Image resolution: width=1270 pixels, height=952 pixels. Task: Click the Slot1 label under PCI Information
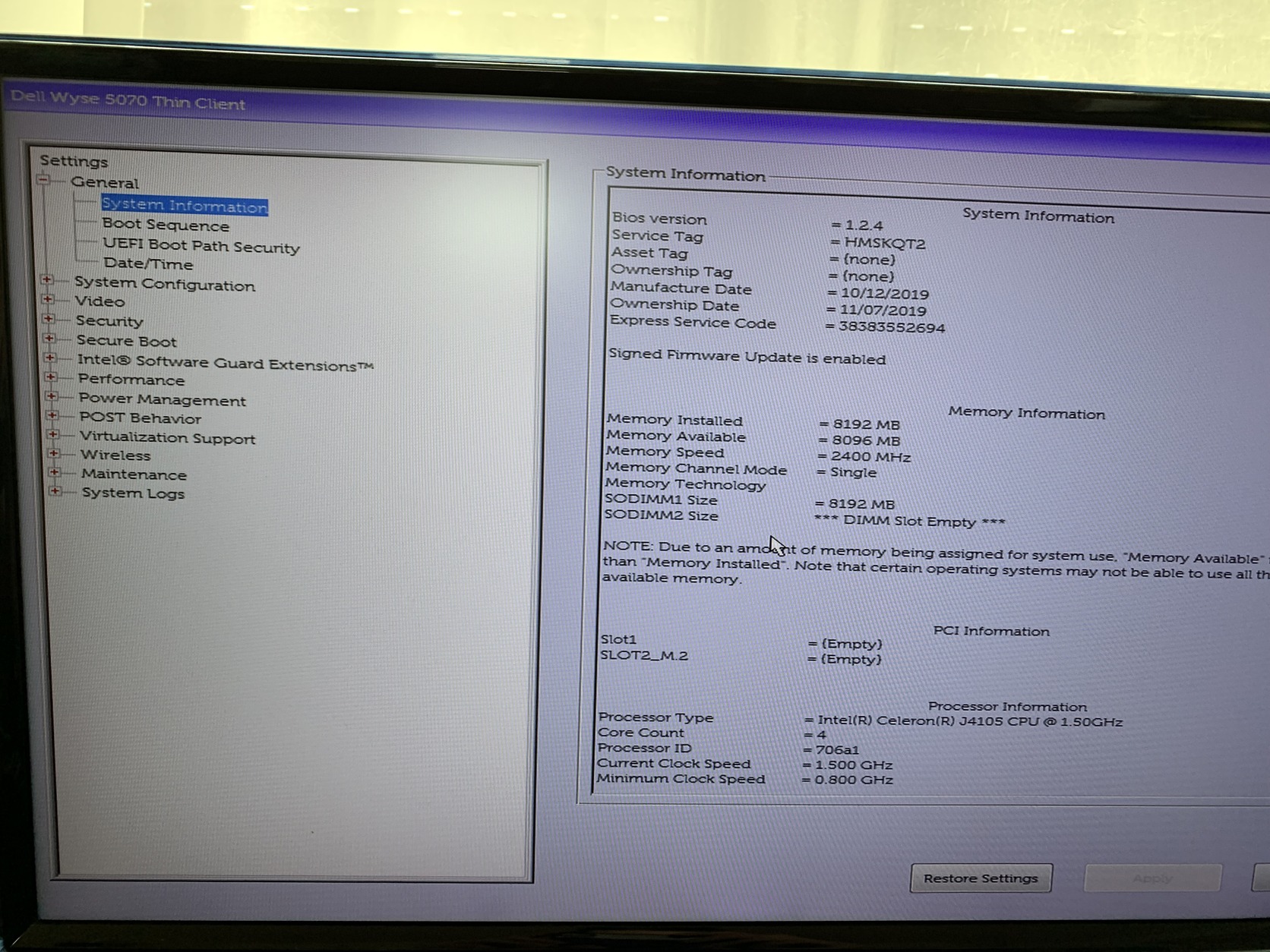click(x=618, y=639)
